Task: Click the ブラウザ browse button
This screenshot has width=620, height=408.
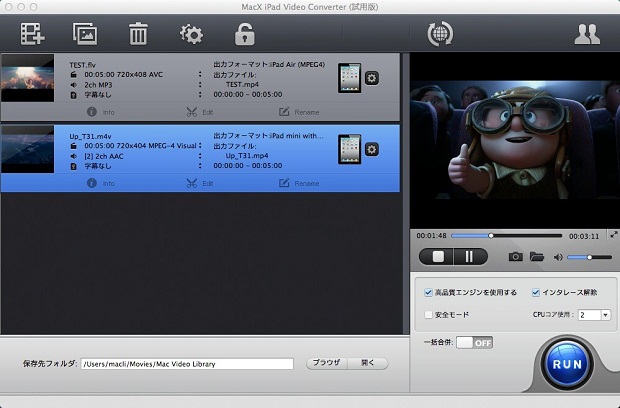Action: (x=327, y=363)
